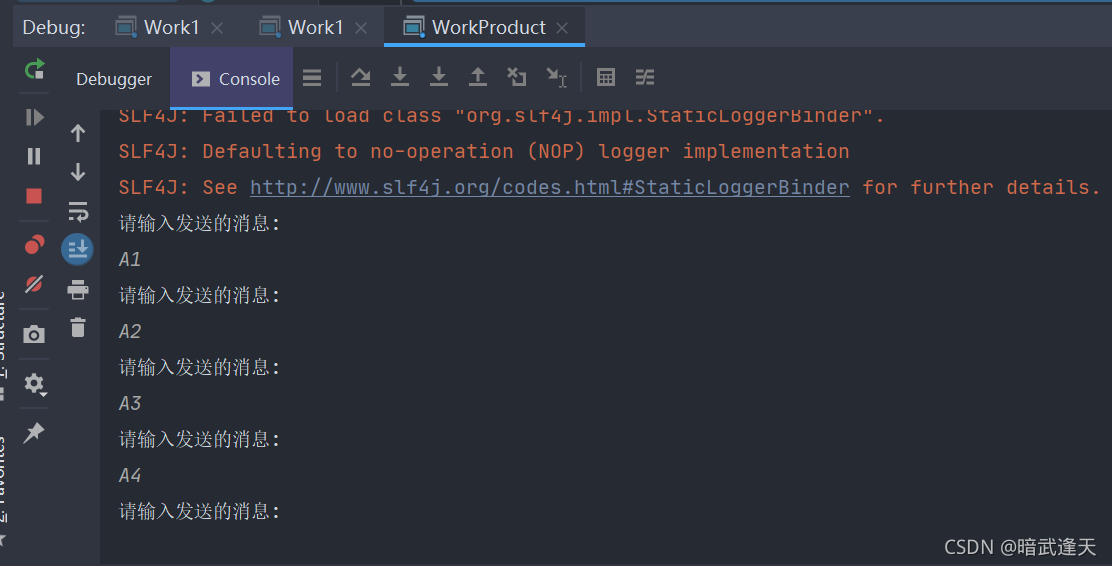The height and width of the screenshot is (566, 1112).
Task: Close the WorkProduct tab
Action: pyautogui.click(x=562, y=28)
